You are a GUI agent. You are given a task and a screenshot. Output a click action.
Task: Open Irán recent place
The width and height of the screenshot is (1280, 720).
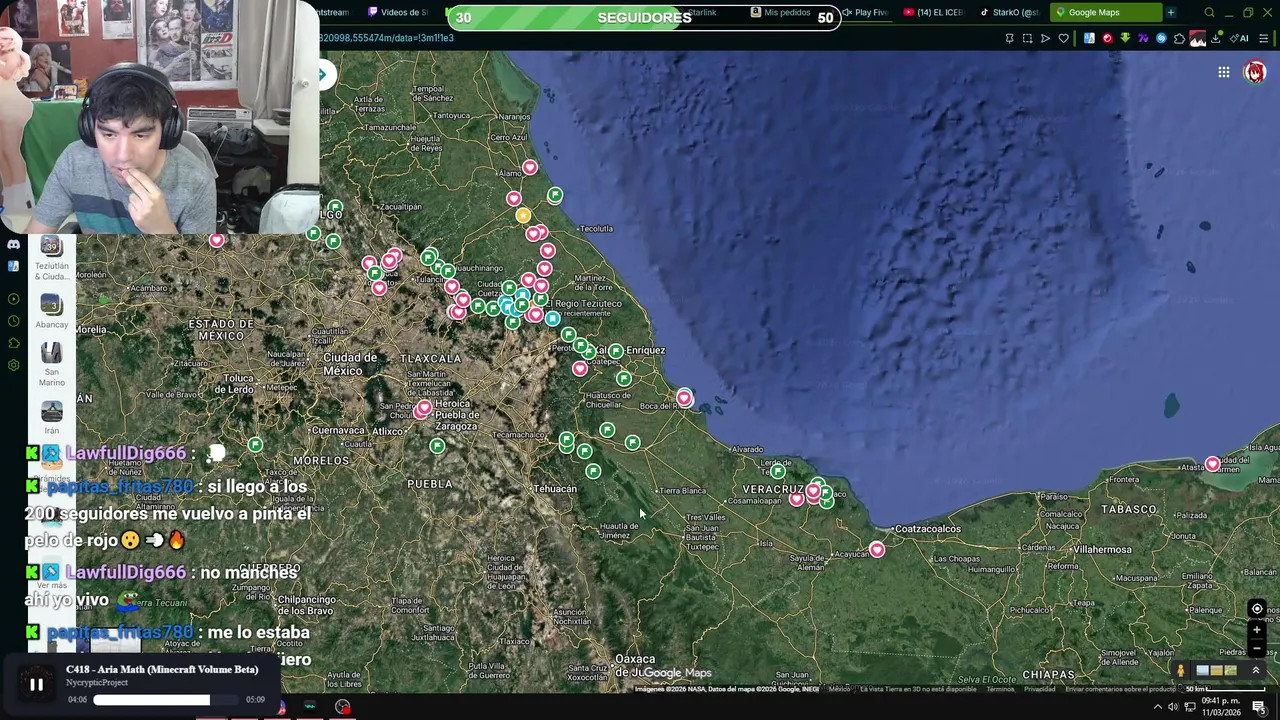pos(51,418)
